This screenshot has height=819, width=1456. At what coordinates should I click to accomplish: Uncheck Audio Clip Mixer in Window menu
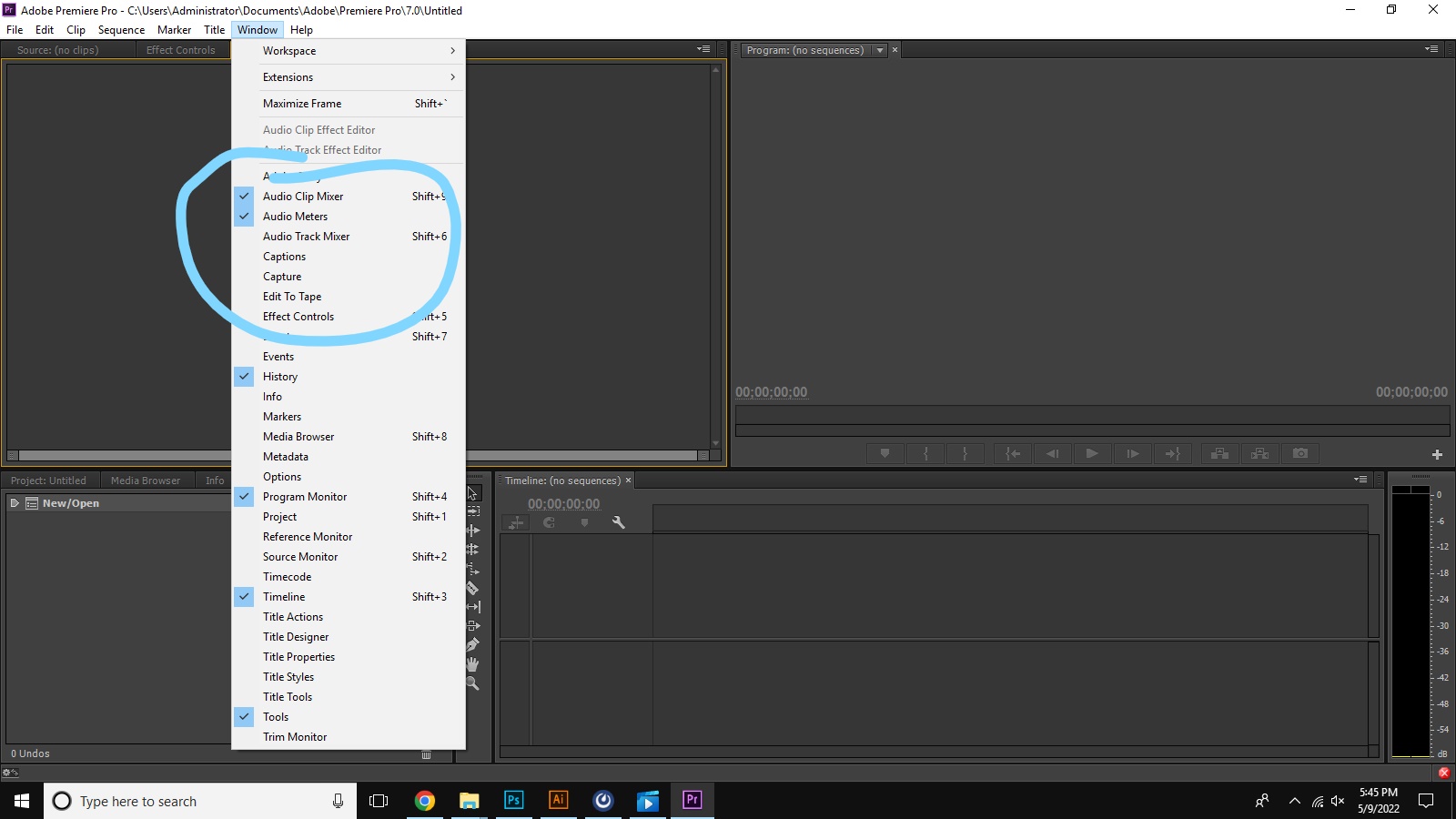coord(349,197)
